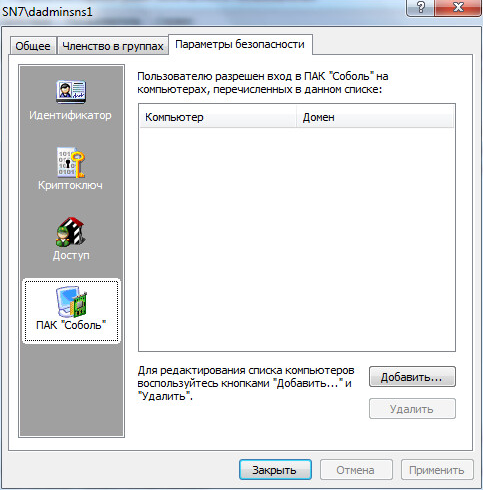Image resolution: width=483 pixels, height=490 pixels.
Task: Open the Членство в группах tab
Action: (x=113, y=46)
